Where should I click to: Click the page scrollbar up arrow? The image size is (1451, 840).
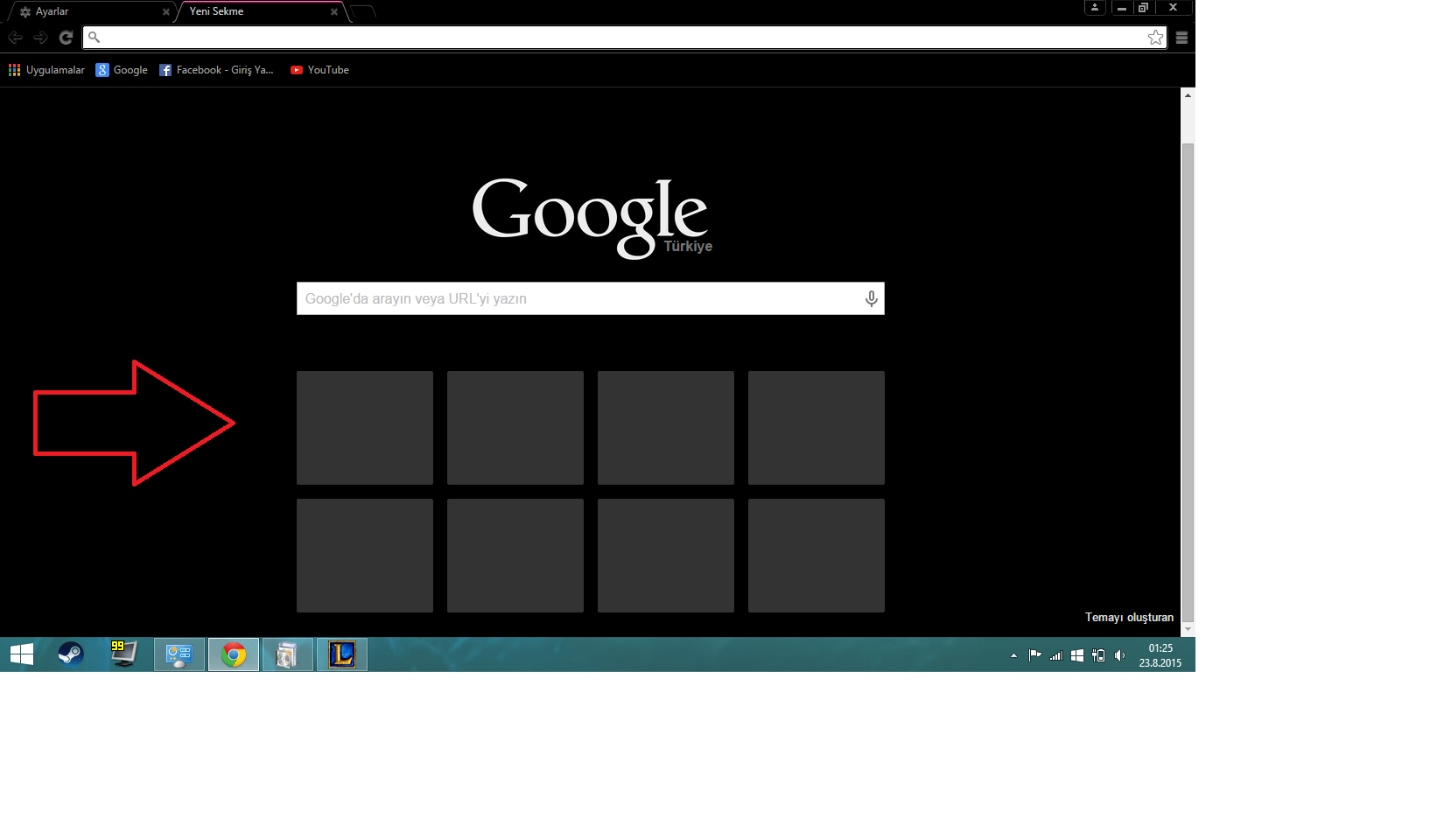pos(1188,94)
